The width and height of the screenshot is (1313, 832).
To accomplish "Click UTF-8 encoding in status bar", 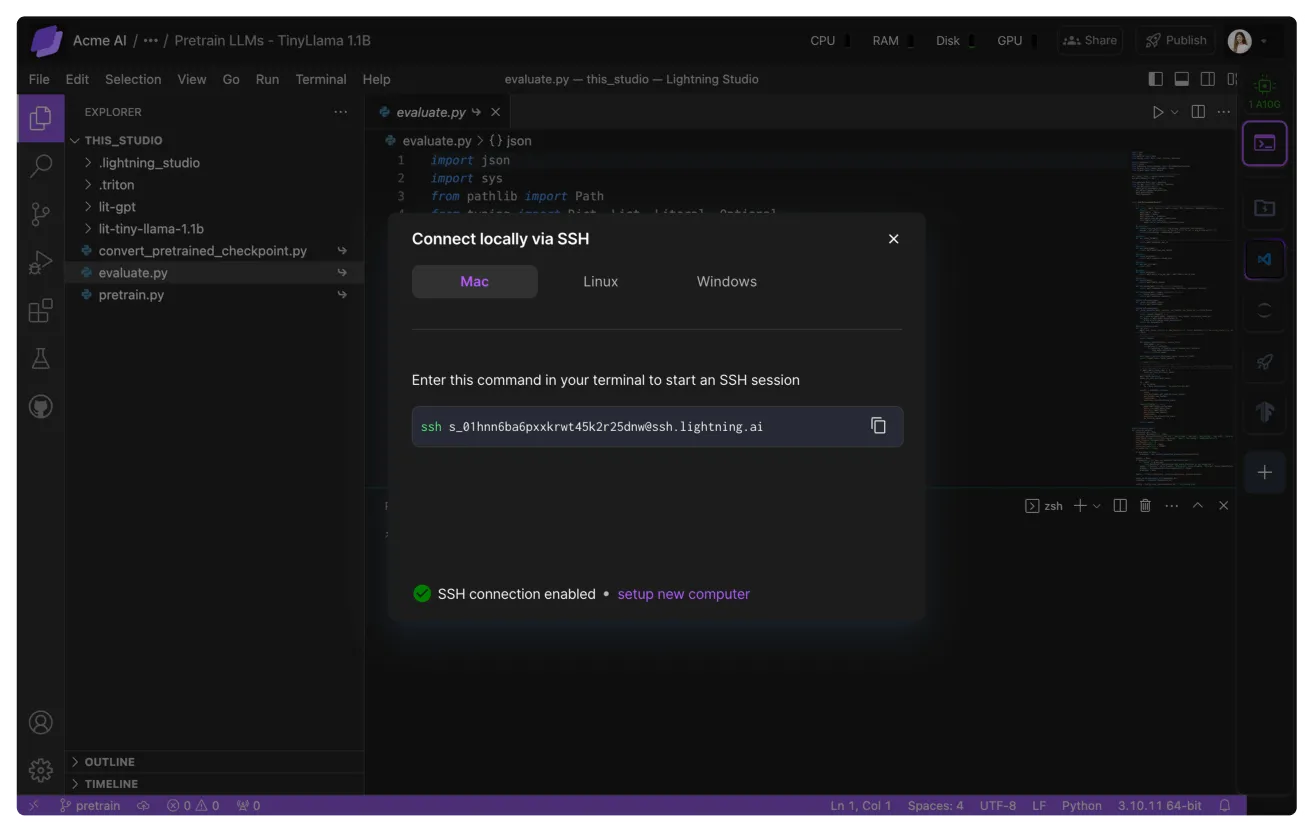I will 998,805.
